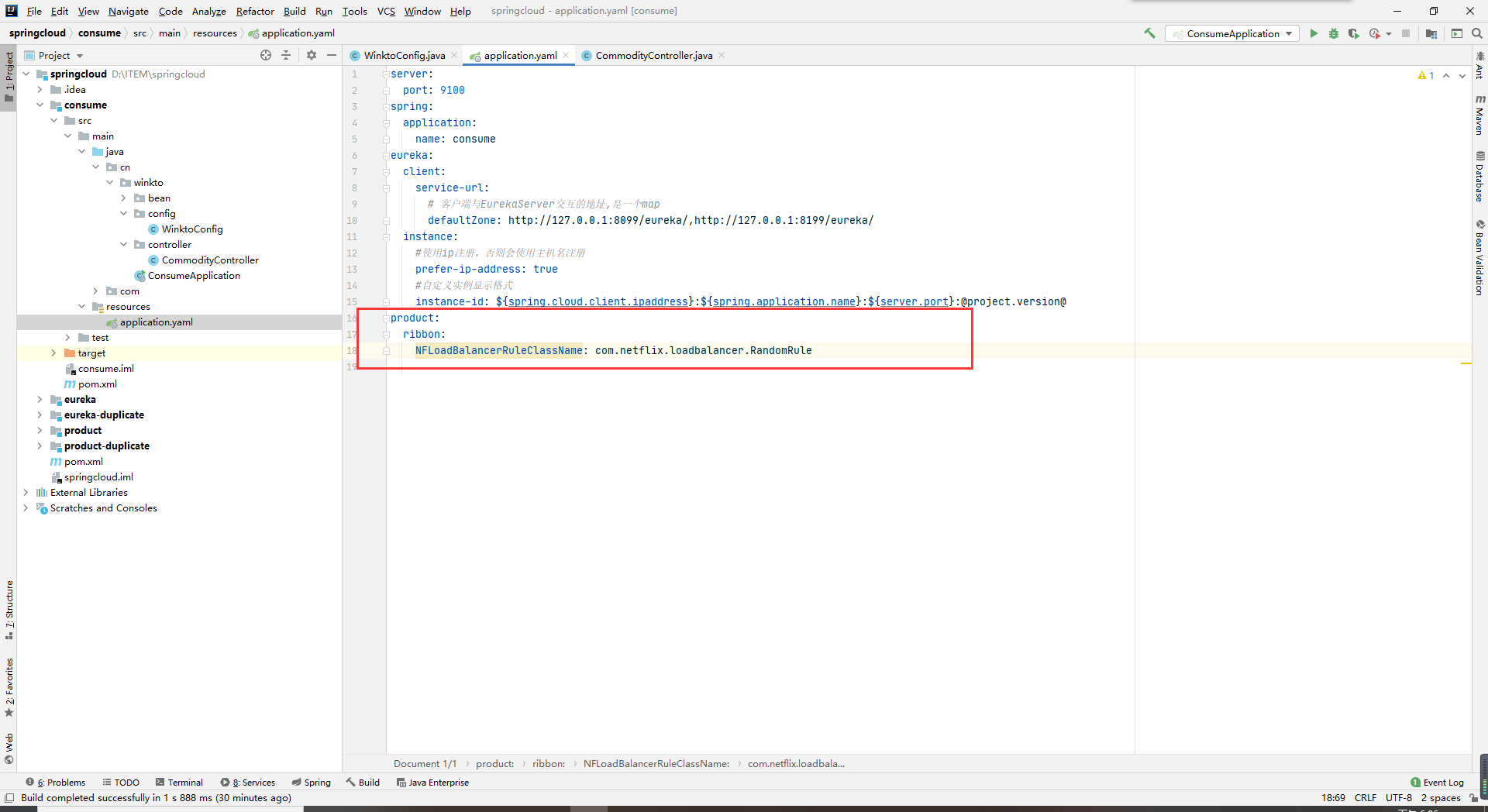The image size is (1488, 812).
Task: Open the Event Log
Action: click(1437, 783)
